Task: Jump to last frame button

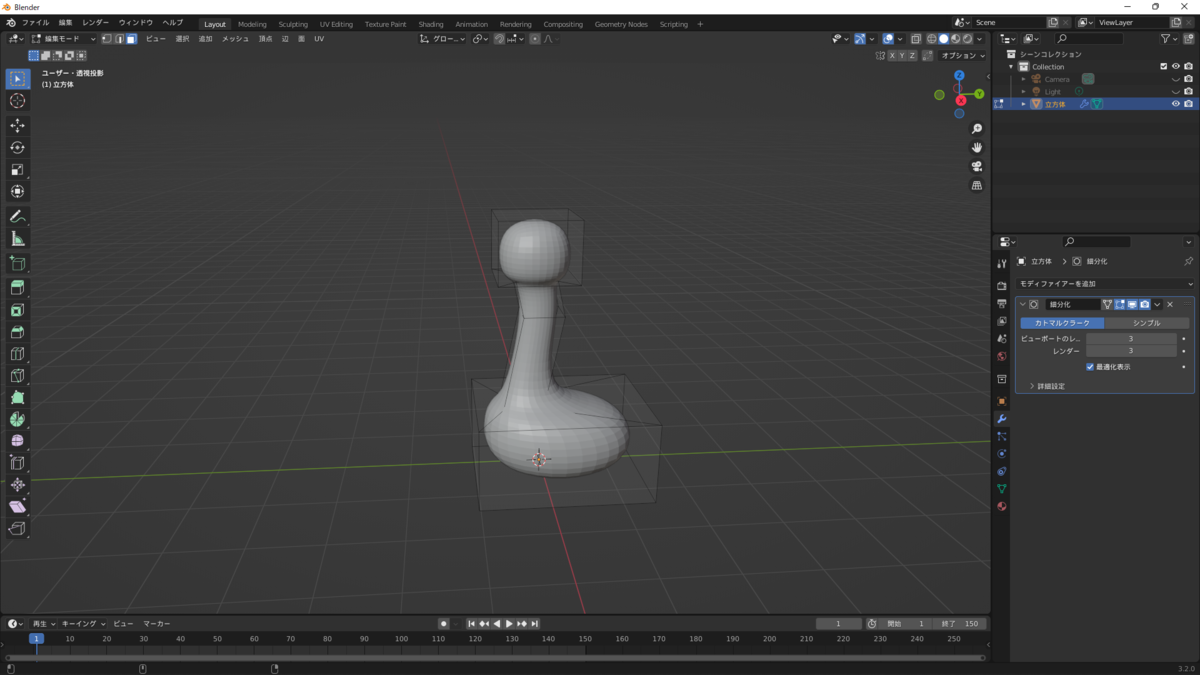Action: [535, 624]
